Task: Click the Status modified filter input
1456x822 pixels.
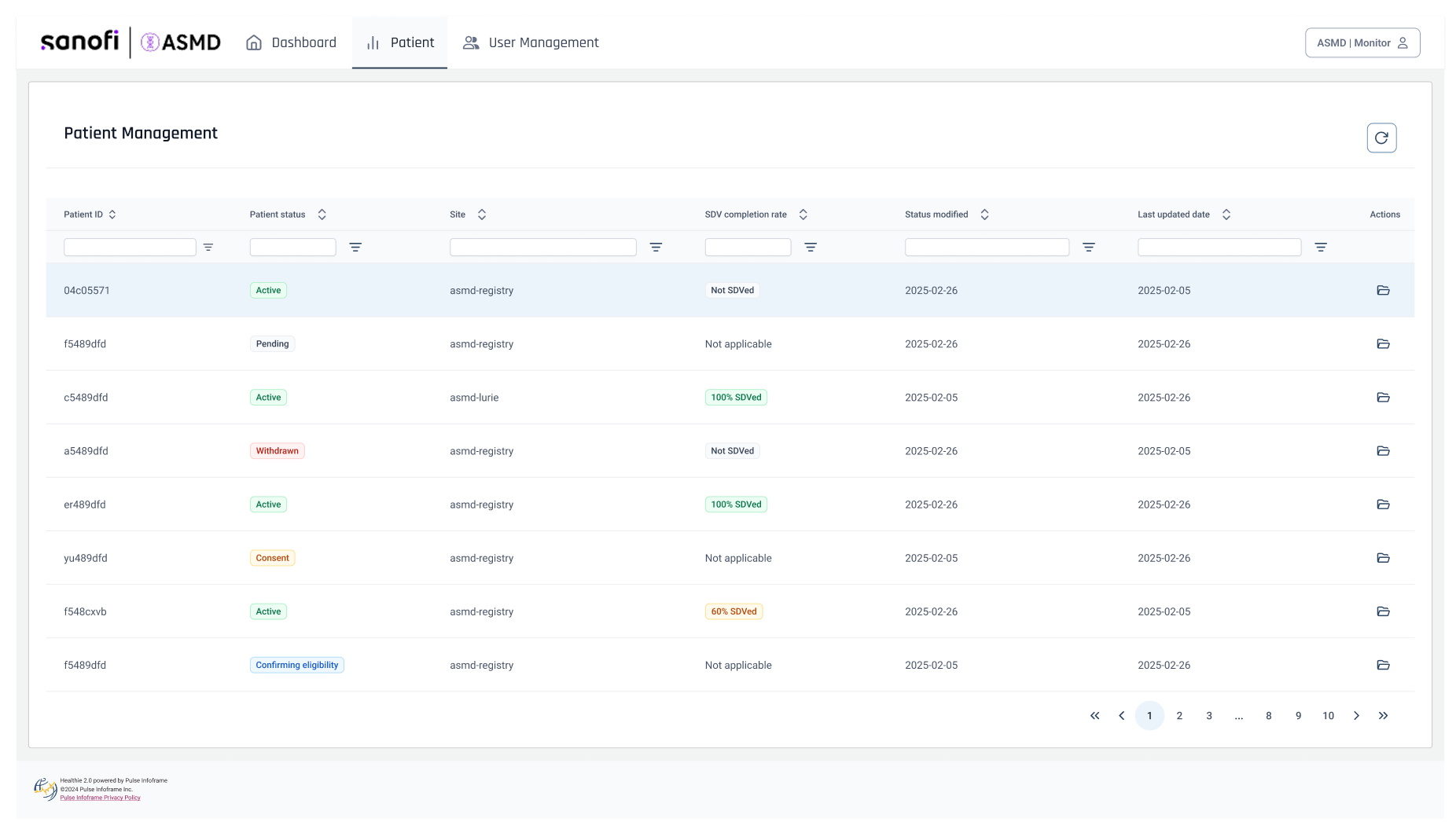Action: coord(987,247)
